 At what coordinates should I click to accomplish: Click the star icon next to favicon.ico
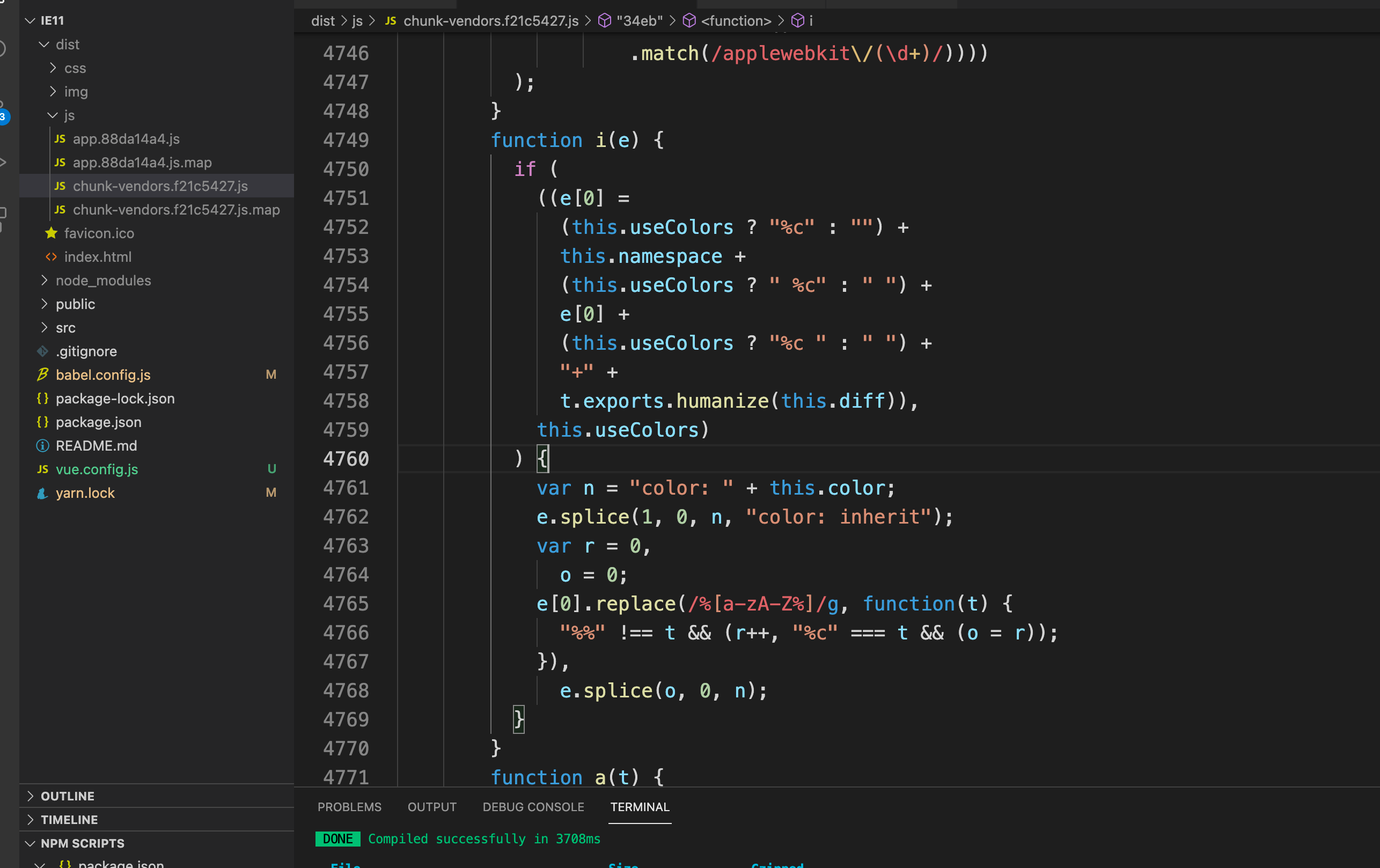coord(51,233)
